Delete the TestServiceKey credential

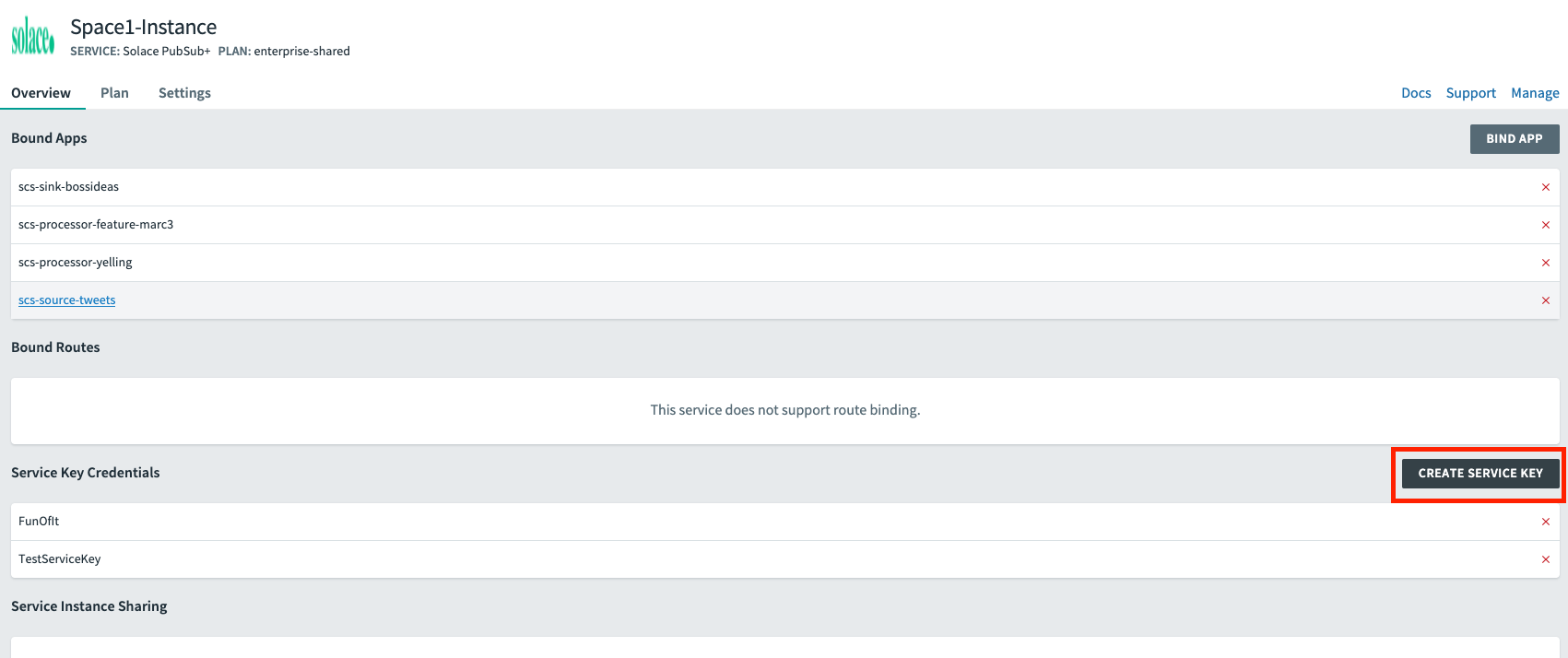point(1546,559)
